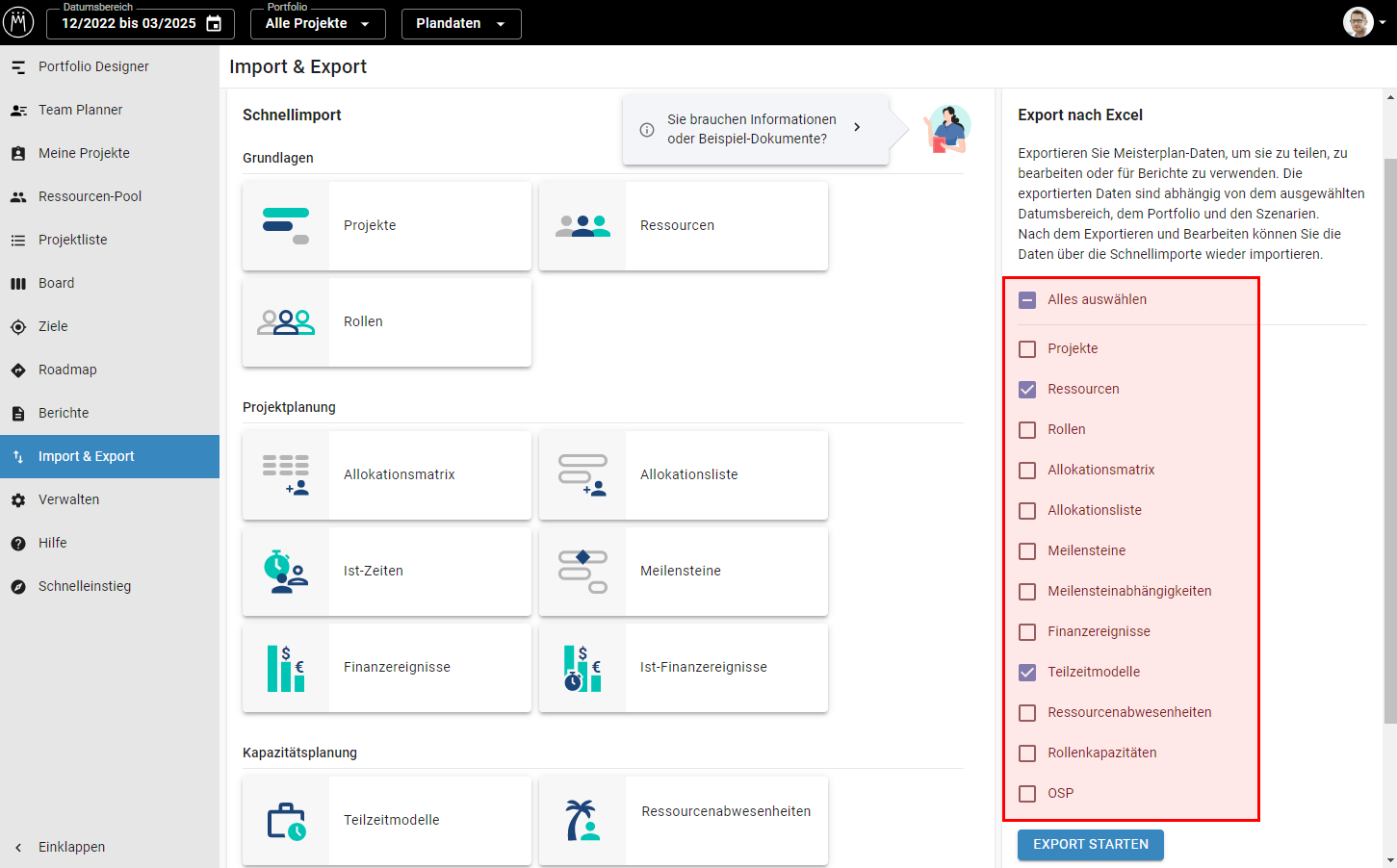
Task: Open the user avatar account menu
Action: click(1363, 22)
